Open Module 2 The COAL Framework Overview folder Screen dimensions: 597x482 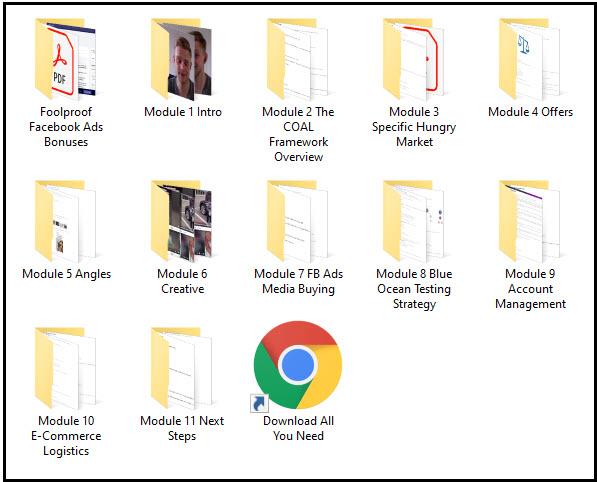[298, 59]
